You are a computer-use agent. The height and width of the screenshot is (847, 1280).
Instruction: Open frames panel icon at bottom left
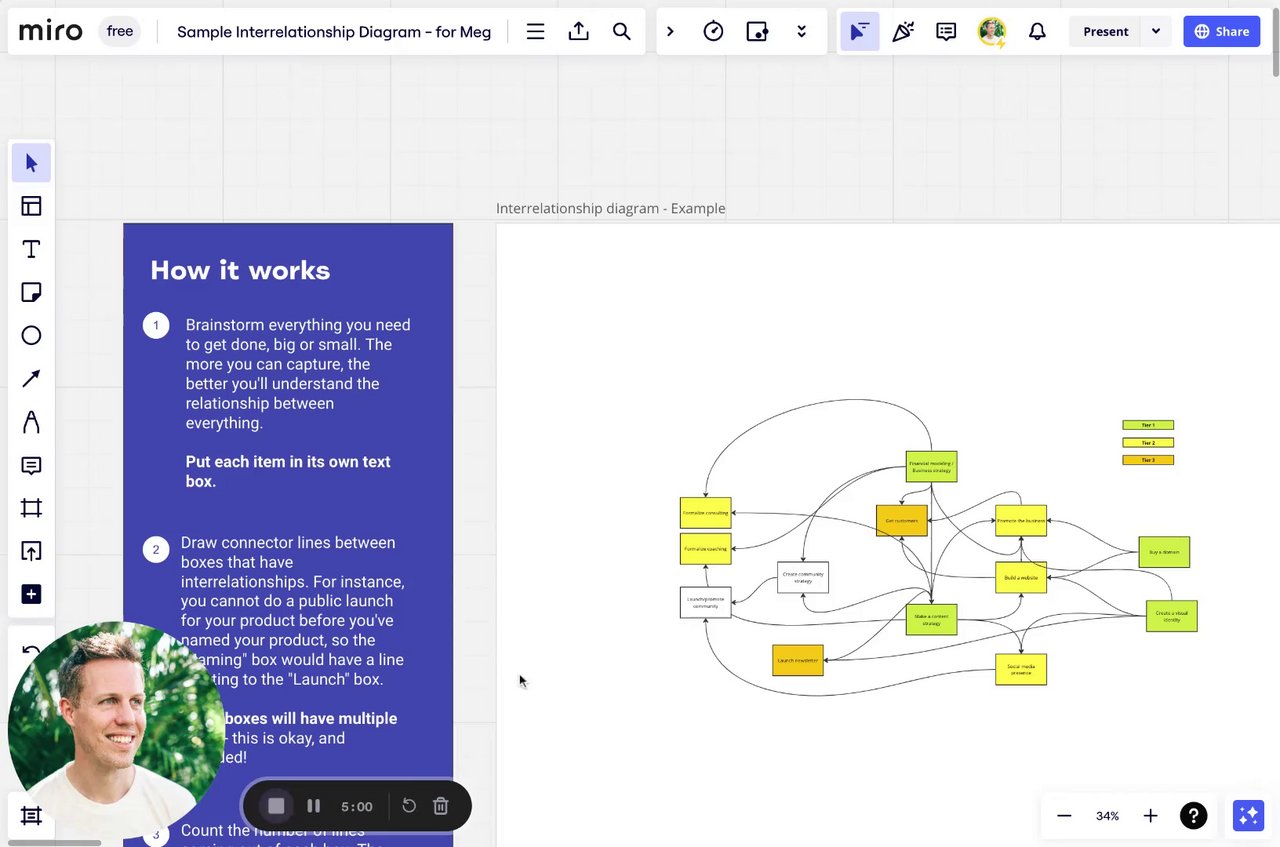31,815
